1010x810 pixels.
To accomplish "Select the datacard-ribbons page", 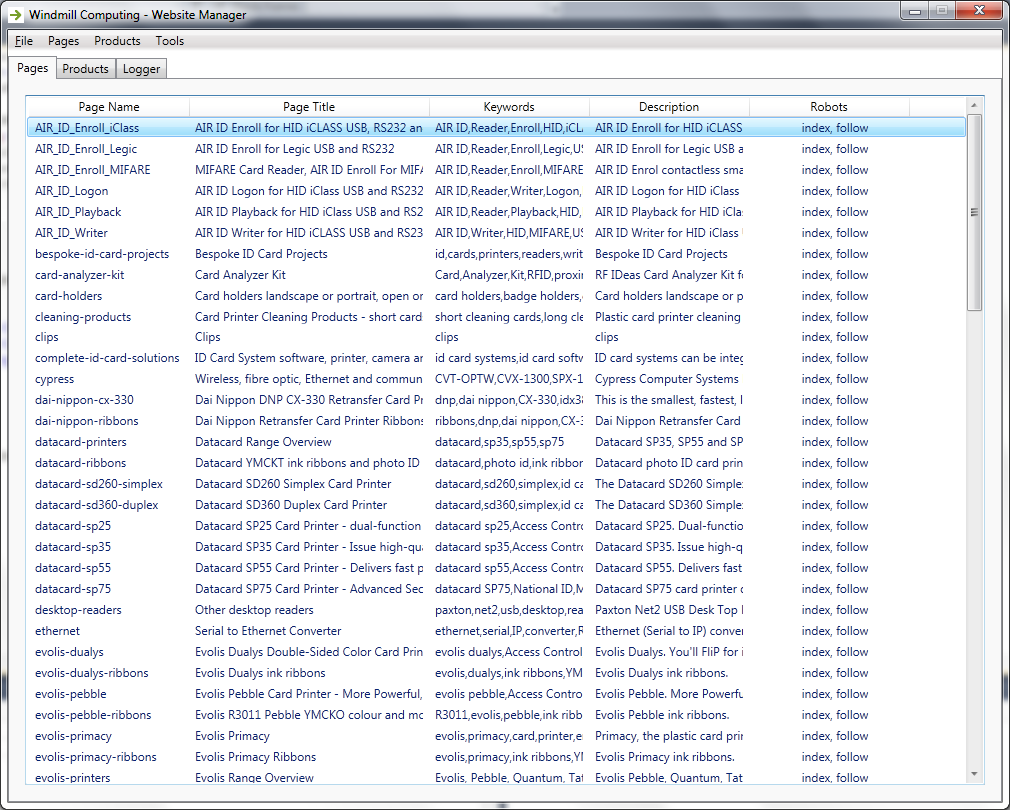I will 81,463.
